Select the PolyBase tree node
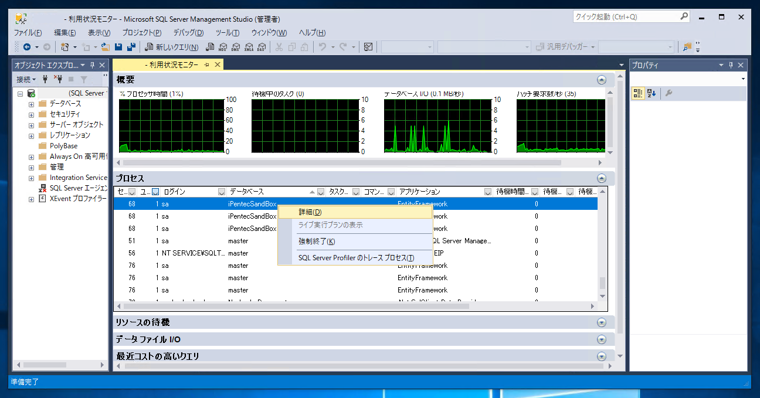This screenshot has width=760, height=398. pos(63,146)
